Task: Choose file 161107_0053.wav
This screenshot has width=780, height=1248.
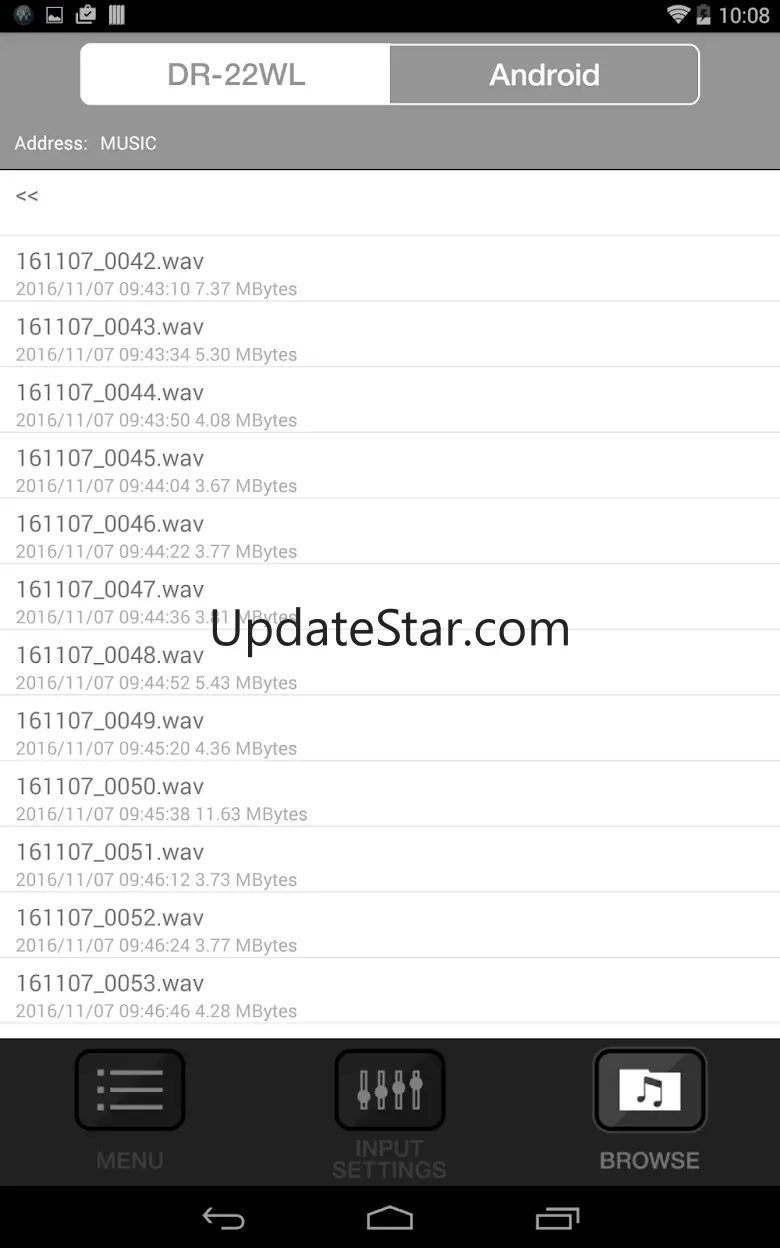Action: coord(390,992)
